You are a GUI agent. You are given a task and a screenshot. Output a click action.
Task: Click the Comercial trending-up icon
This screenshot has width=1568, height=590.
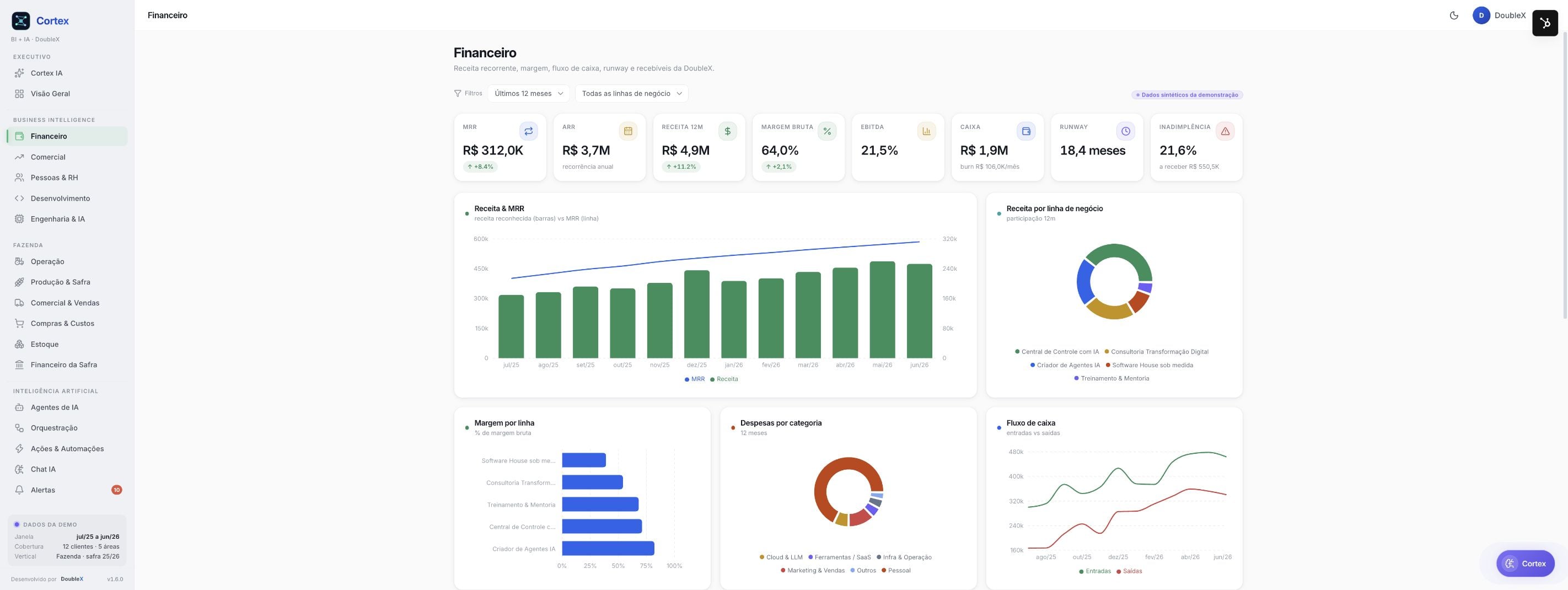tap(19, 157)
